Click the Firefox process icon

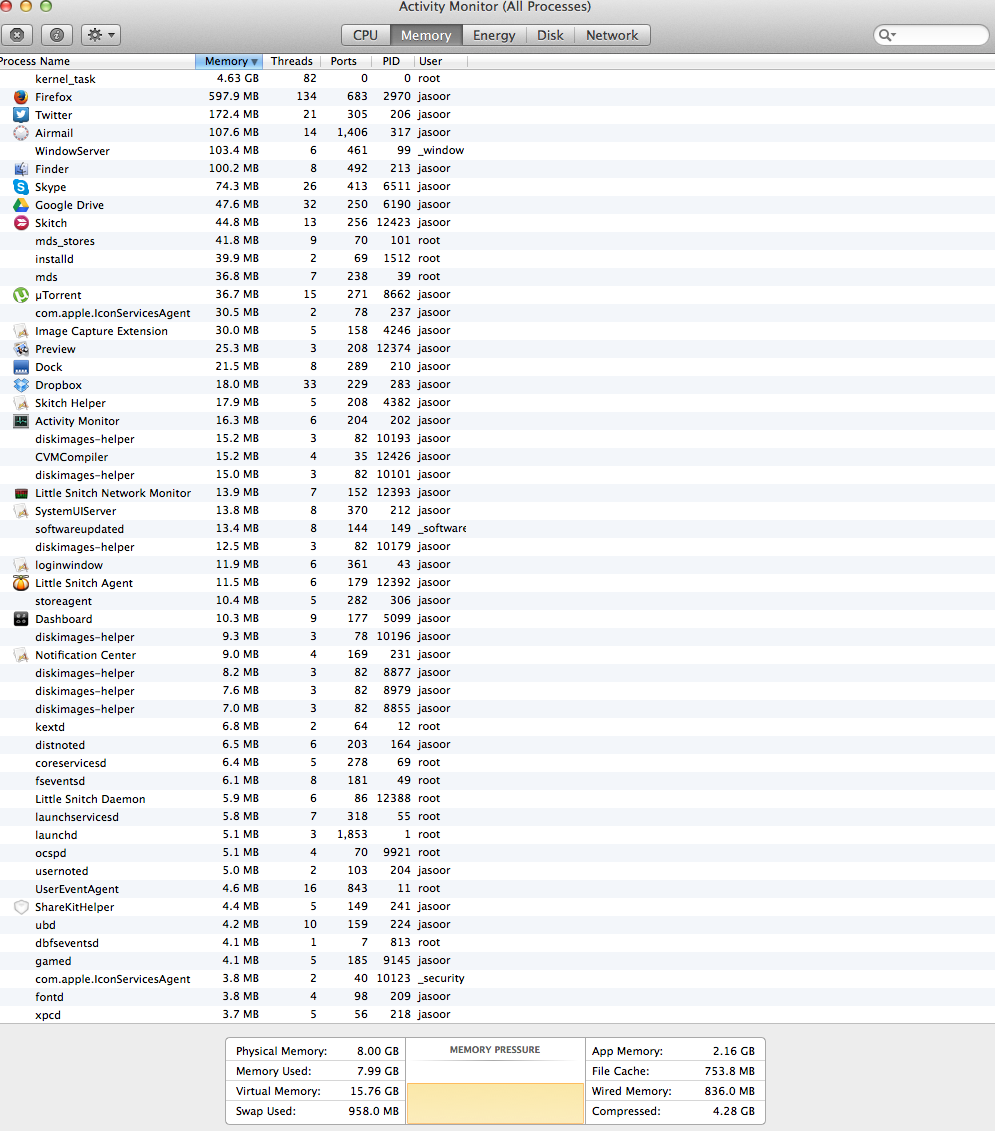click(x=21, y=97)
